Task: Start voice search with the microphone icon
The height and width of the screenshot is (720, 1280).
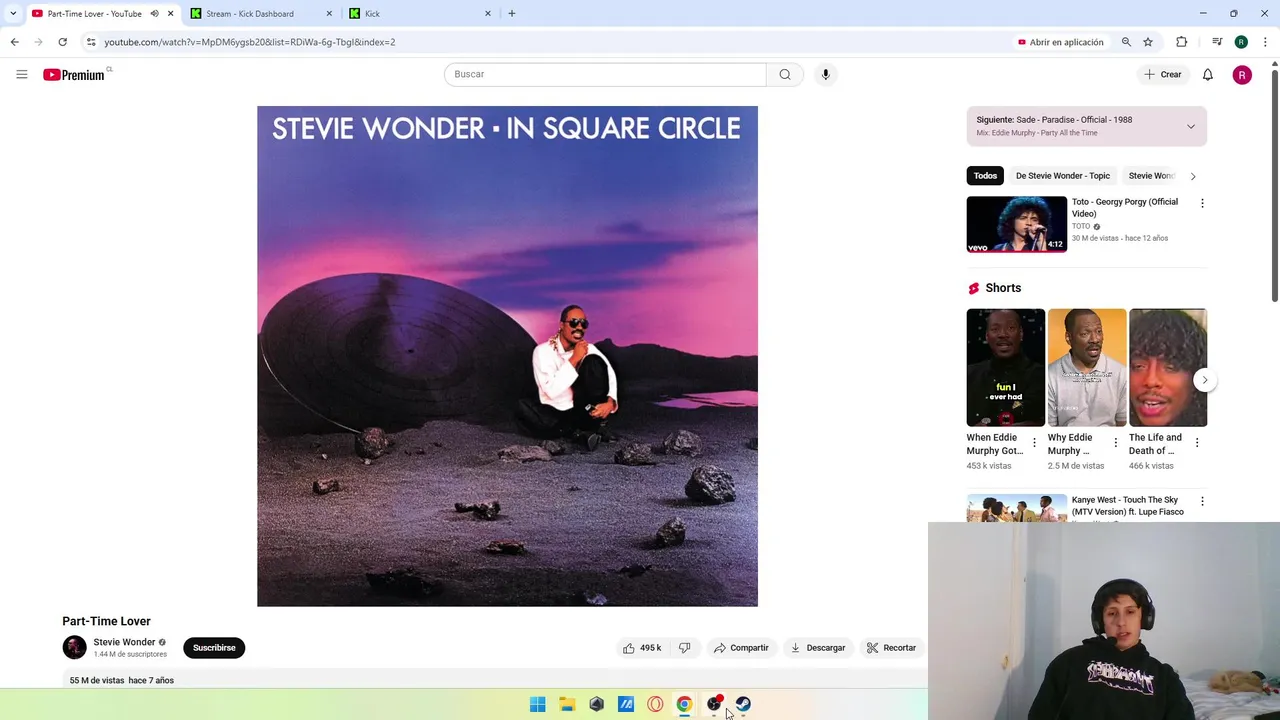Action: coord(825,74)
